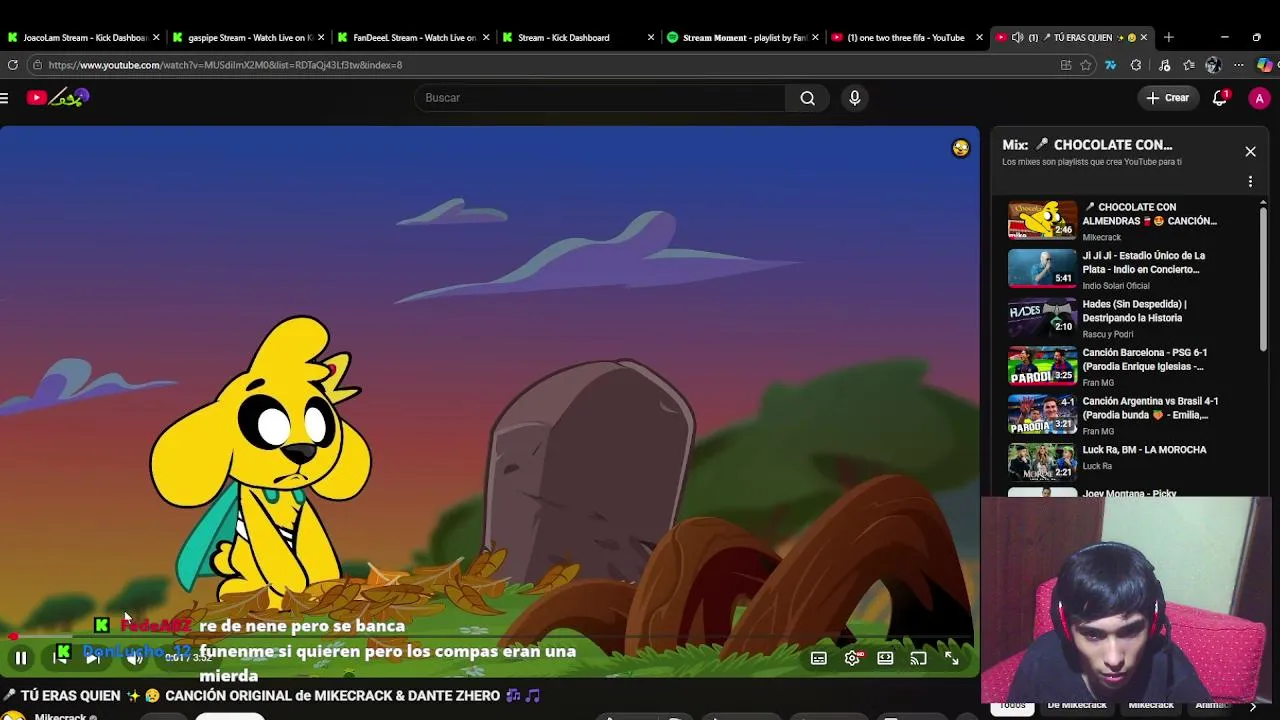Click the channel watermark on video
The height and width of the screenshot is (720, 1280).
click(x=960, y=148)
